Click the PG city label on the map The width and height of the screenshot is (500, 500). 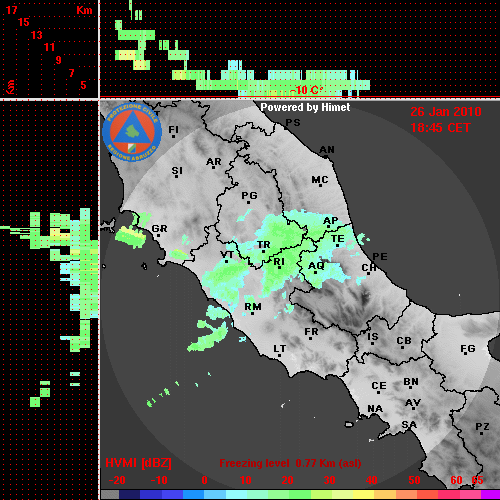pos(249,195)
